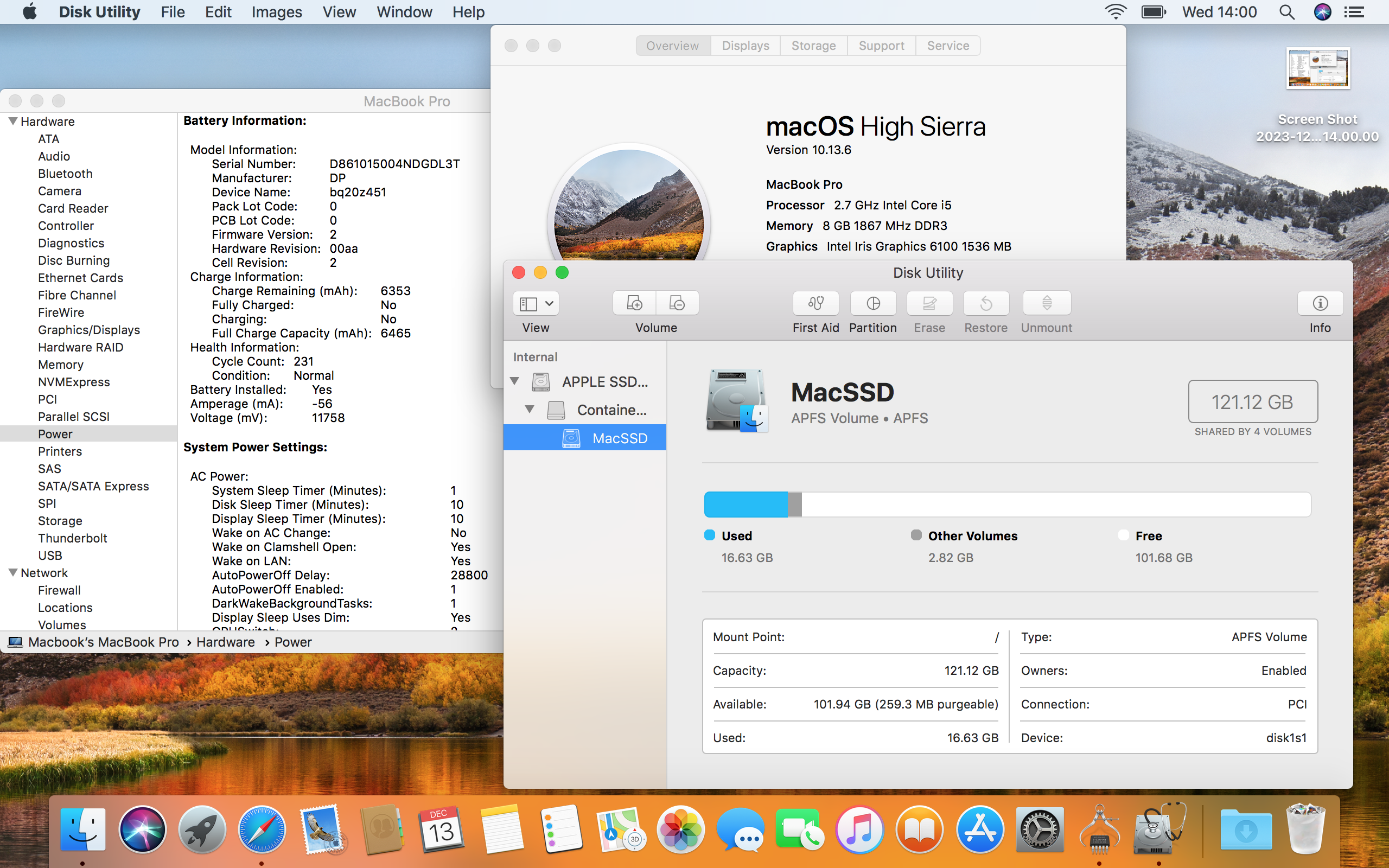Click the blue Used portion of the storage bar
Image resolution: width=1389 pixels, height=868 pixels.
(x=746, y=504)
